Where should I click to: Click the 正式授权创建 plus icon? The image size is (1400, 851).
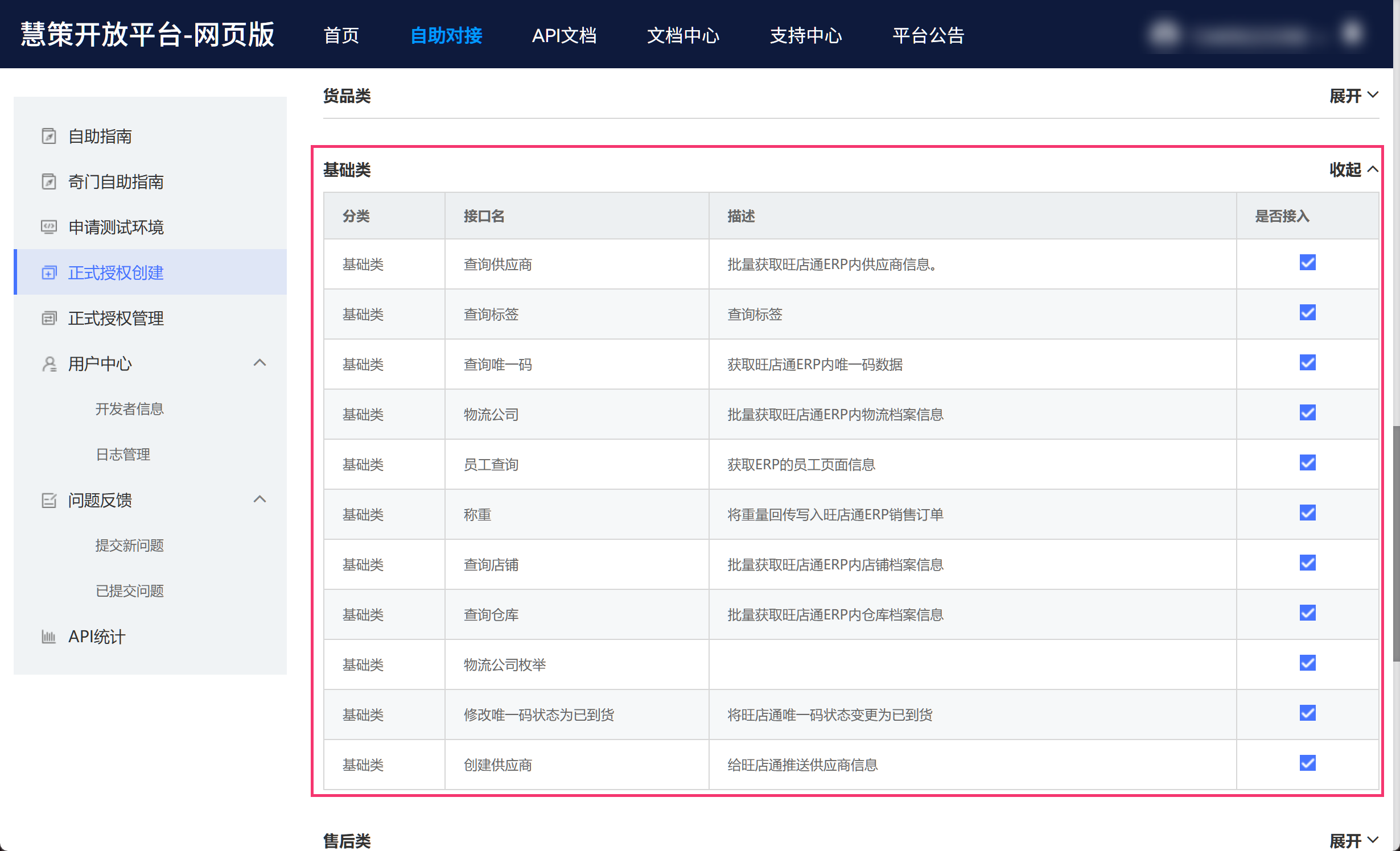click(x=49, y=272)
